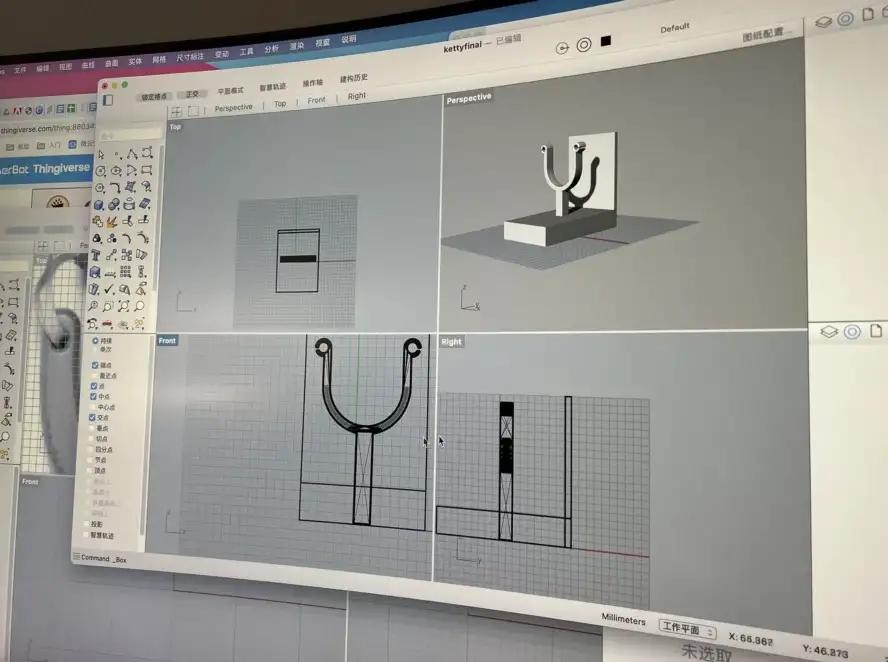Click the layers icon in lower right panel
This screenshot has width=888, height=662.
click(829, 331)
